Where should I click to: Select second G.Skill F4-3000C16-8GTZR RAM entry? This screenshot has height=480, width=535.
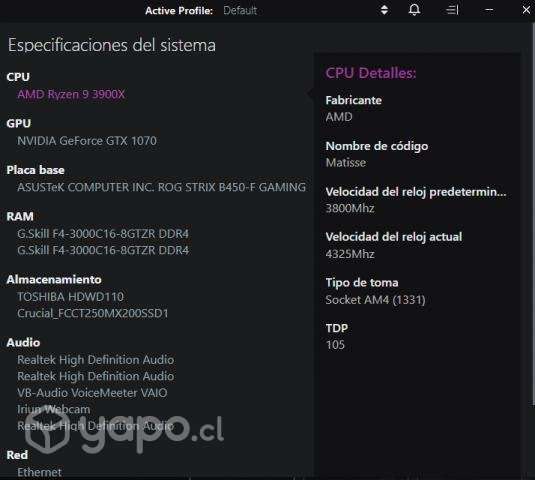103,250
